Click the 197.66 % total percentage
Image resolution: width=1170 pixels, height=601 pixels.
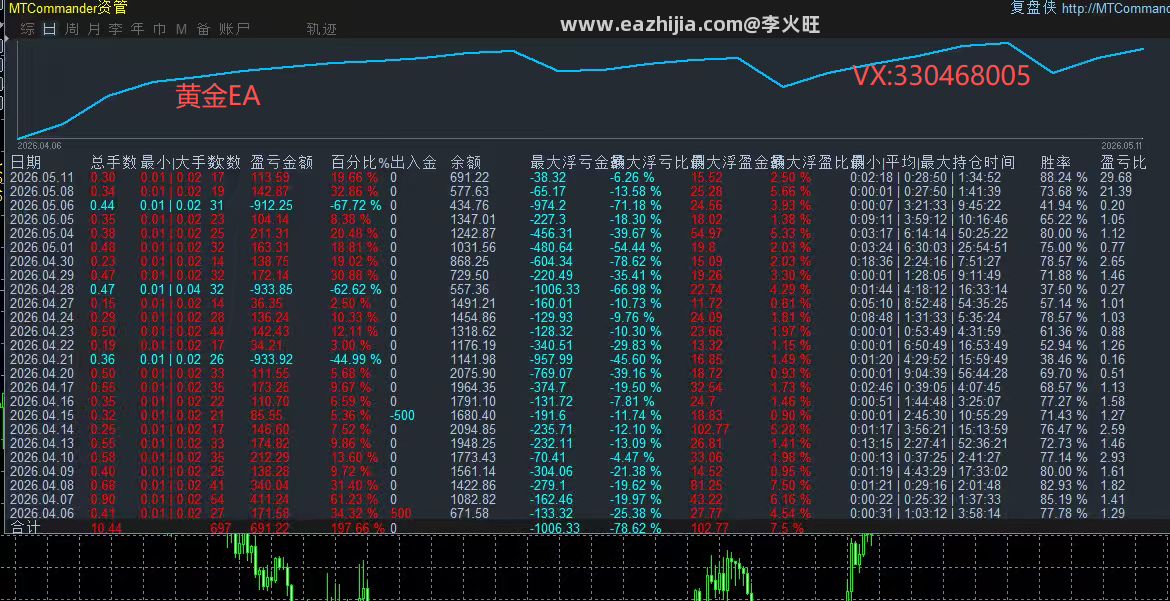pyautogui.click(x=358, y=528)
